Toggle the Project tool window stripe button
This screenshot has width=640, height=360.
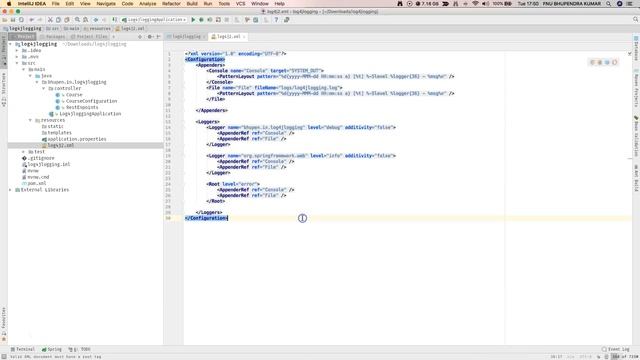[x=4, y=52]
